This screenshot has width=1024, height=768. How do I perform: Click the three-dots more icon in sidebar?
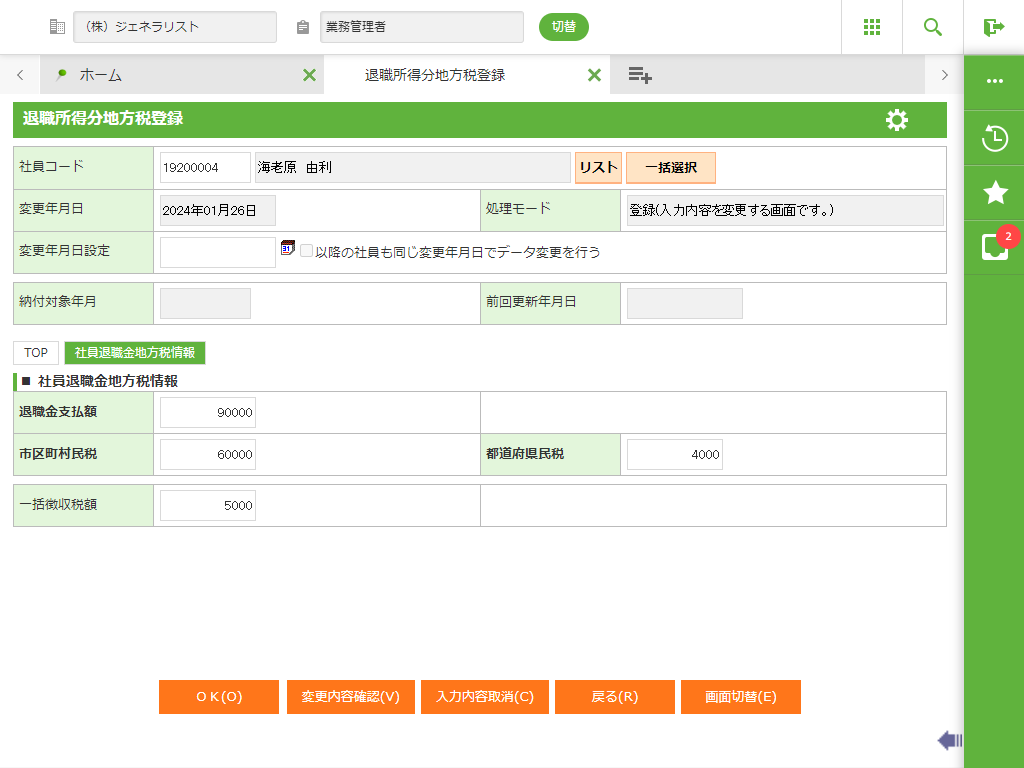(994, 81)
